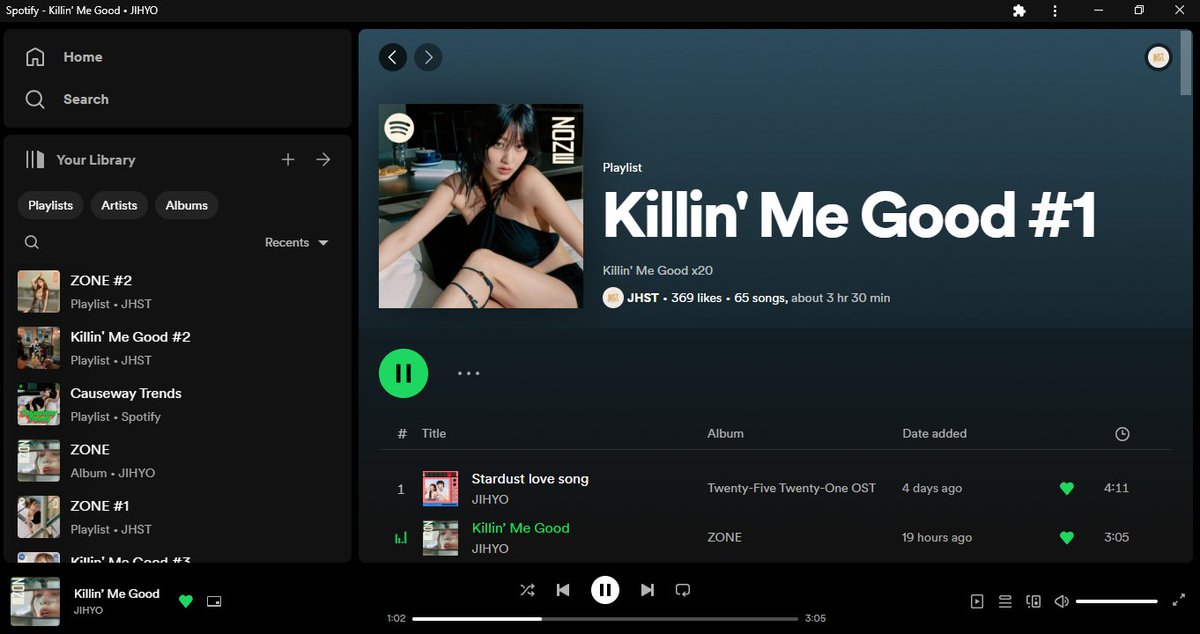
Task: Open JHST profile link
Action: (x=643, y=298)
